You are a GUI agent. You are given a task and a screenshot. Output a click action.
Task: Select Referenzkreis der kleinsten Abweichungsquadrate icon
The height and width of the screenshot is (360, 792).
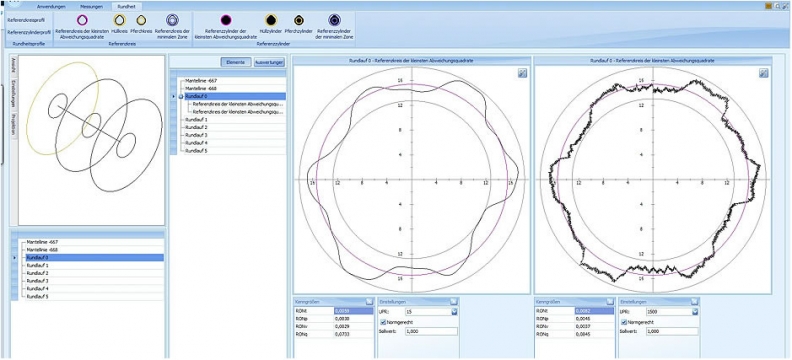click(82, 20)
